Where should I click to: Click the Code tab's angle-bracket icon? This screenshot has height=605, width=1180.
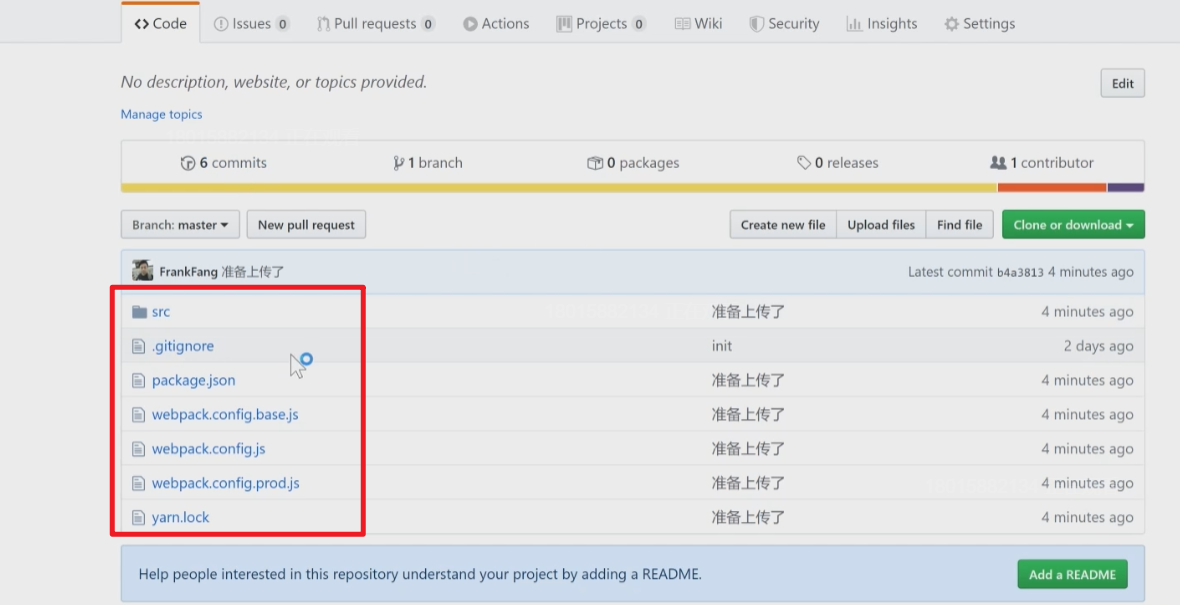pos(141,24)
